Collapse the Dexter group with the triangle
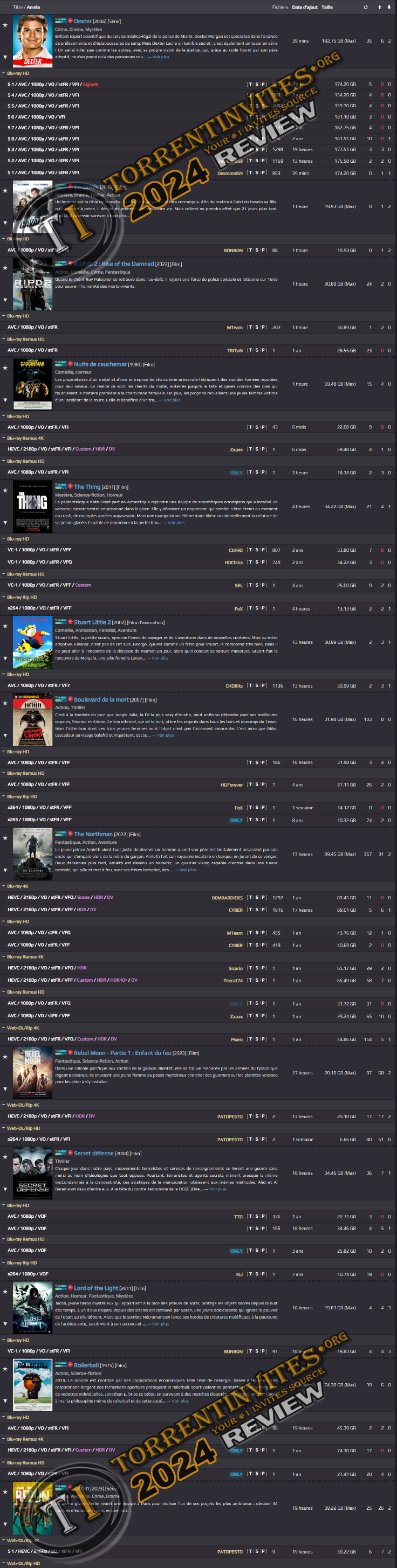This screenshot has width=397, height=1568. click(5, 57)
